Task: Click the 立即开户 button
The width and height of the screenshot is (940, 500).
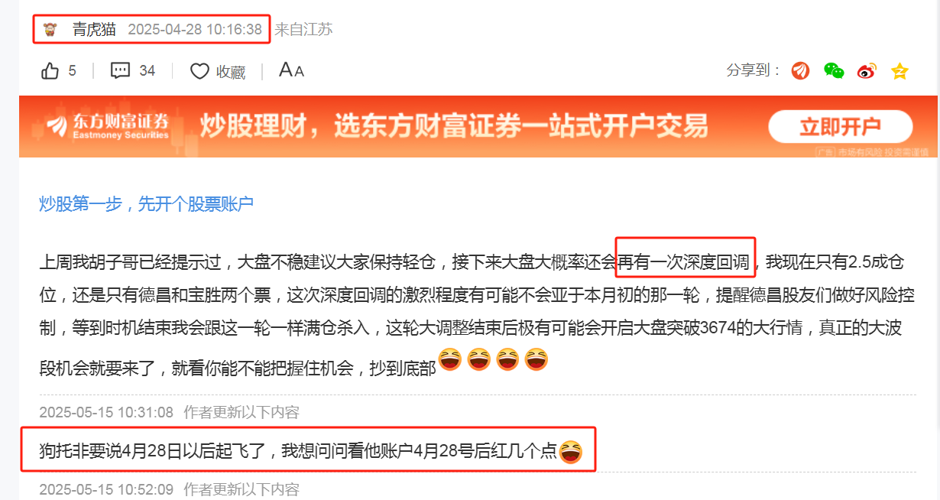Action: pyautogui.click(x=840, y=126)
